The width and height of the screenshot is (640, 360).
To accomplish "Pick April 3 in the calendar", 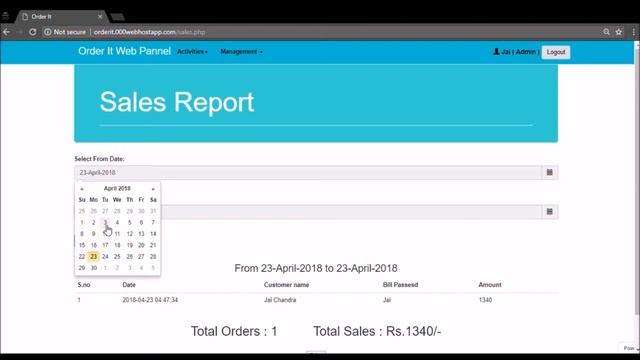I will point(105,222).
